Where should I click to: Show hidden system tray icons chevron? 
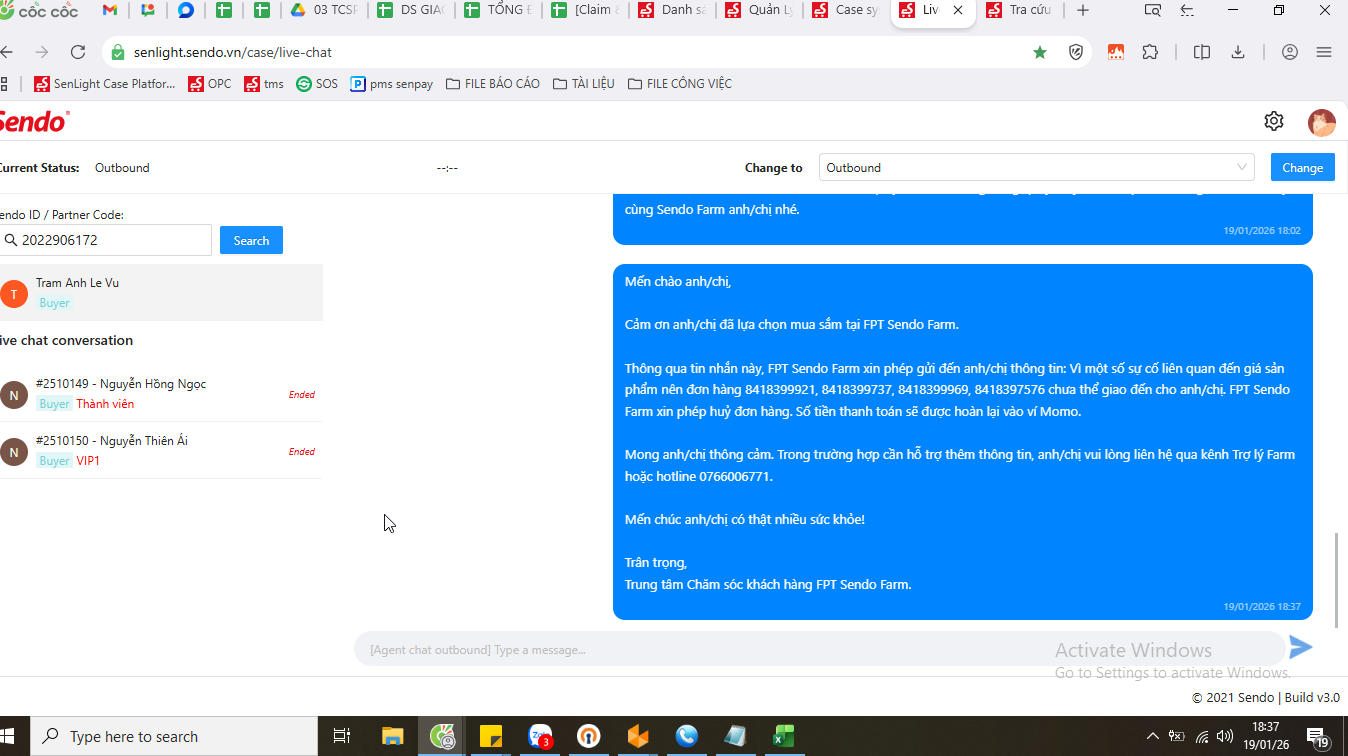[x=1152, y=737]
